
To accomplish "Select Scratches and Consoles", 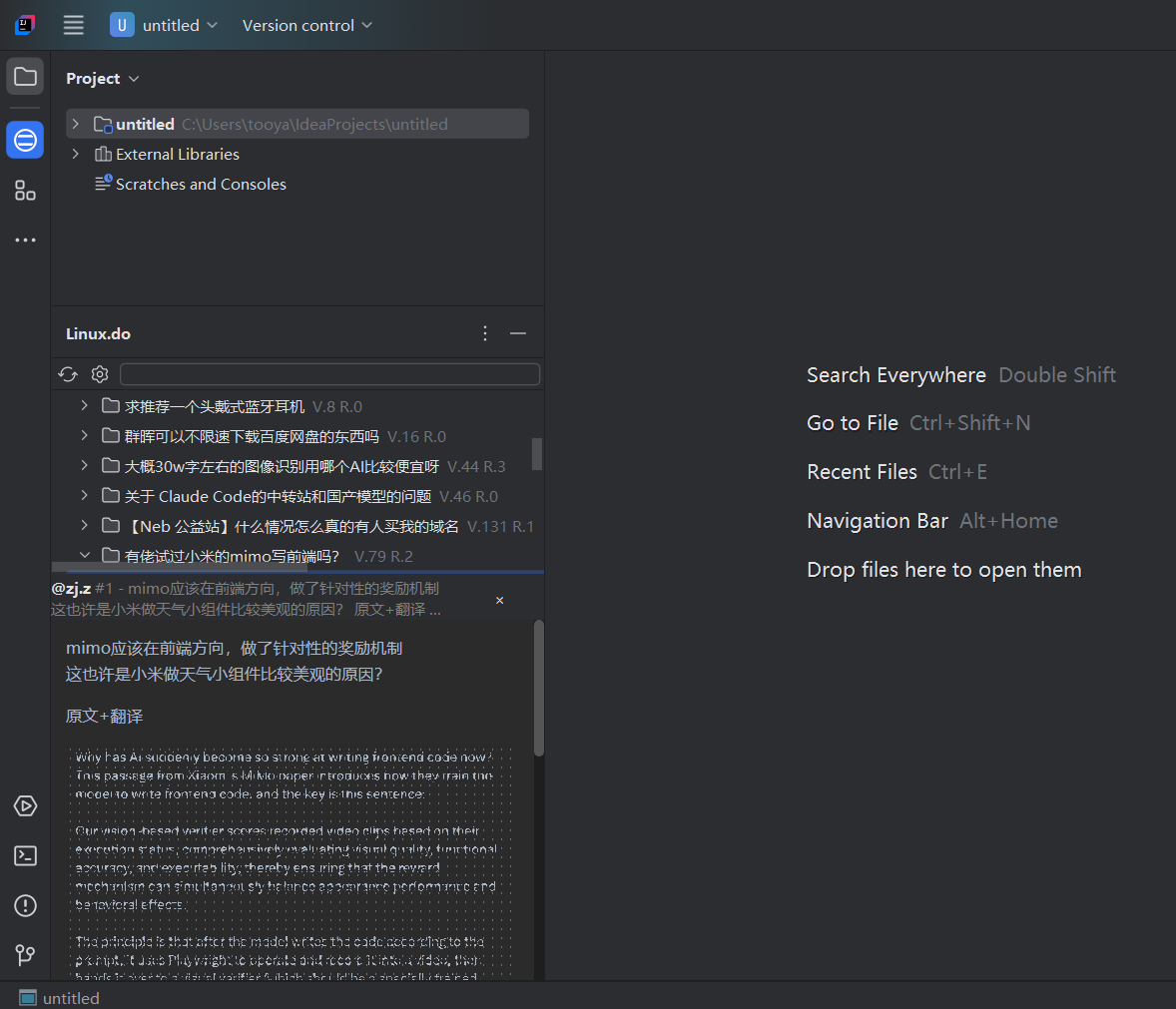I will tap(191, 184).
